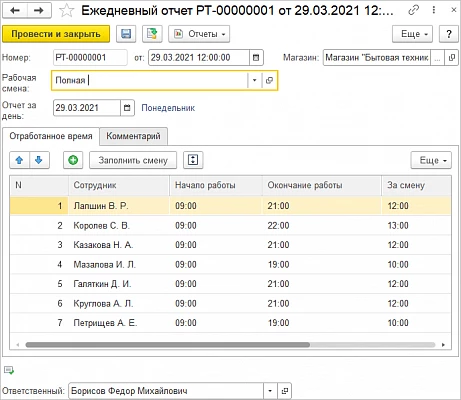Screen dimensions: 461x400
Task: Click the messages icon at bottom left
Action: [x=9, y=370]
